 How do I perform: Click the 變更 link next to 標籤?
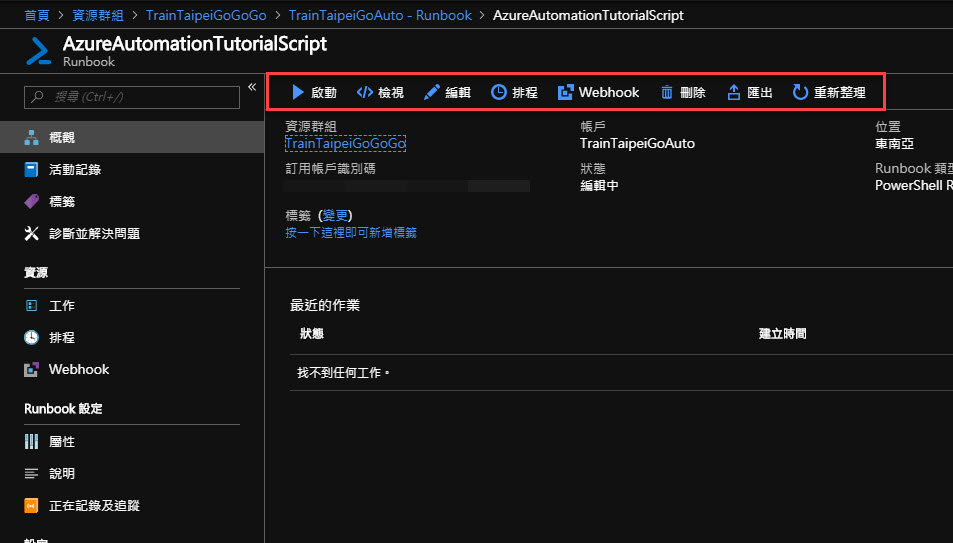[335, 215]
